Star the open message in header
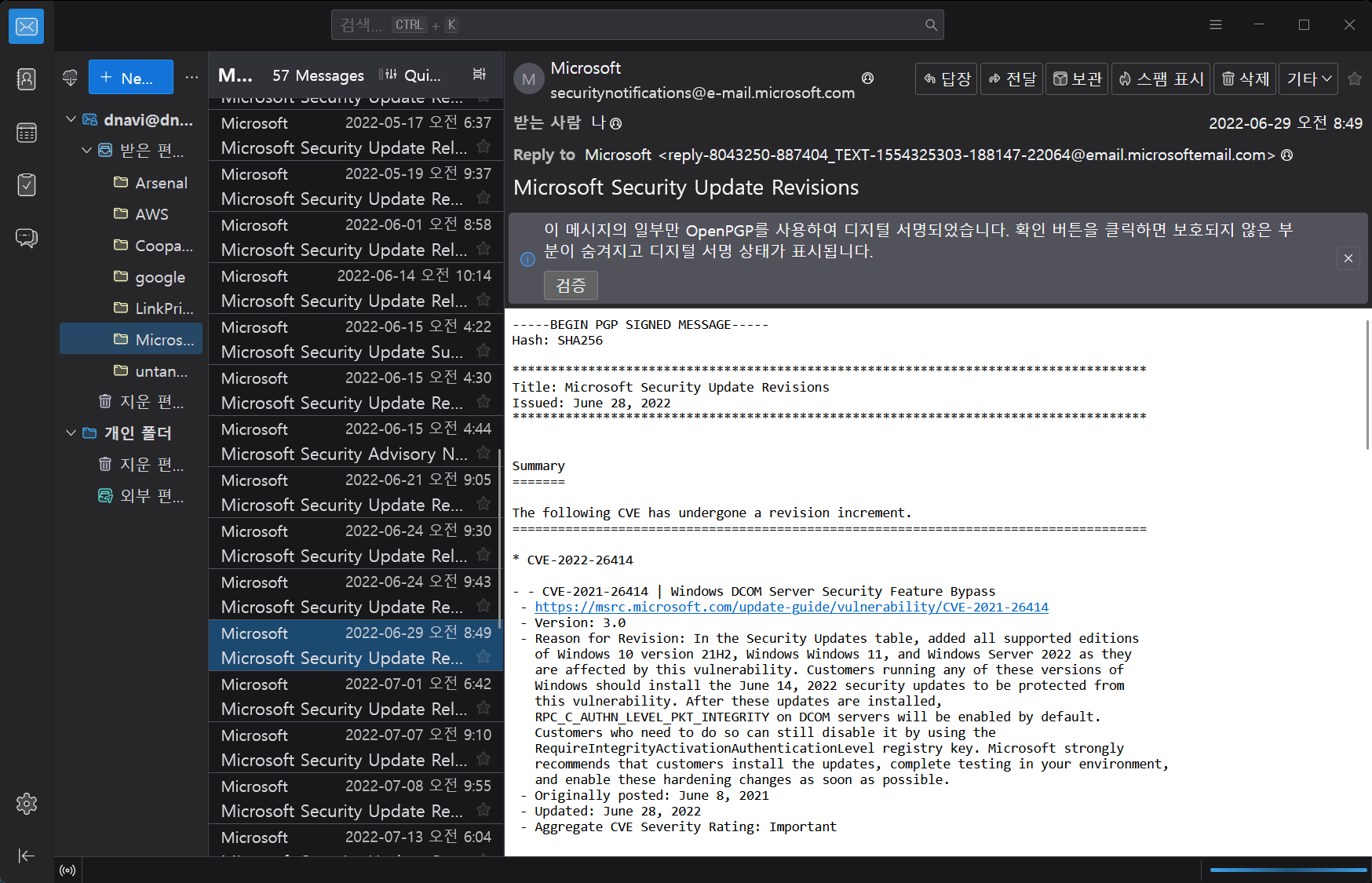 click(x=1354, y=78)
